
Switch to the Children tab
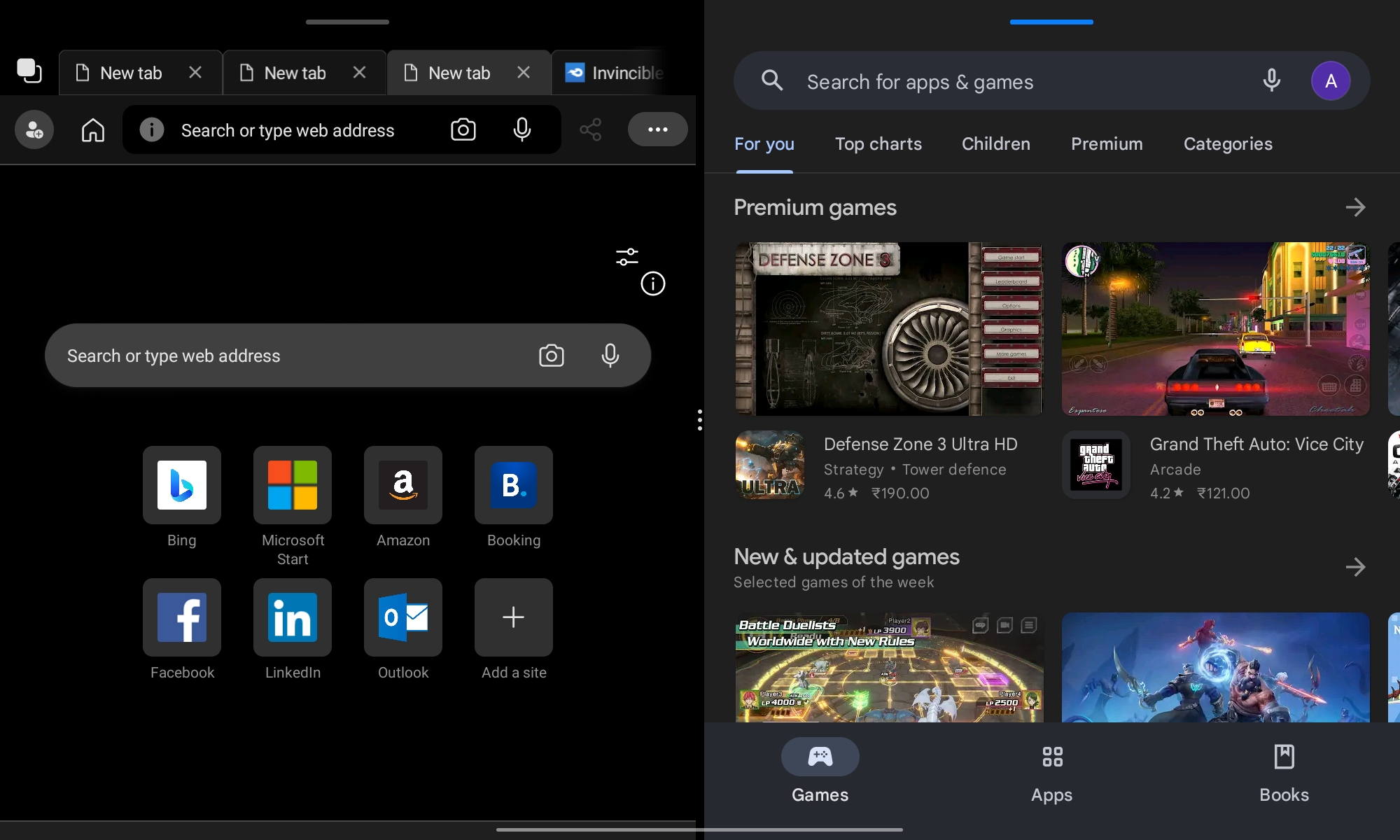coord(996,144)
